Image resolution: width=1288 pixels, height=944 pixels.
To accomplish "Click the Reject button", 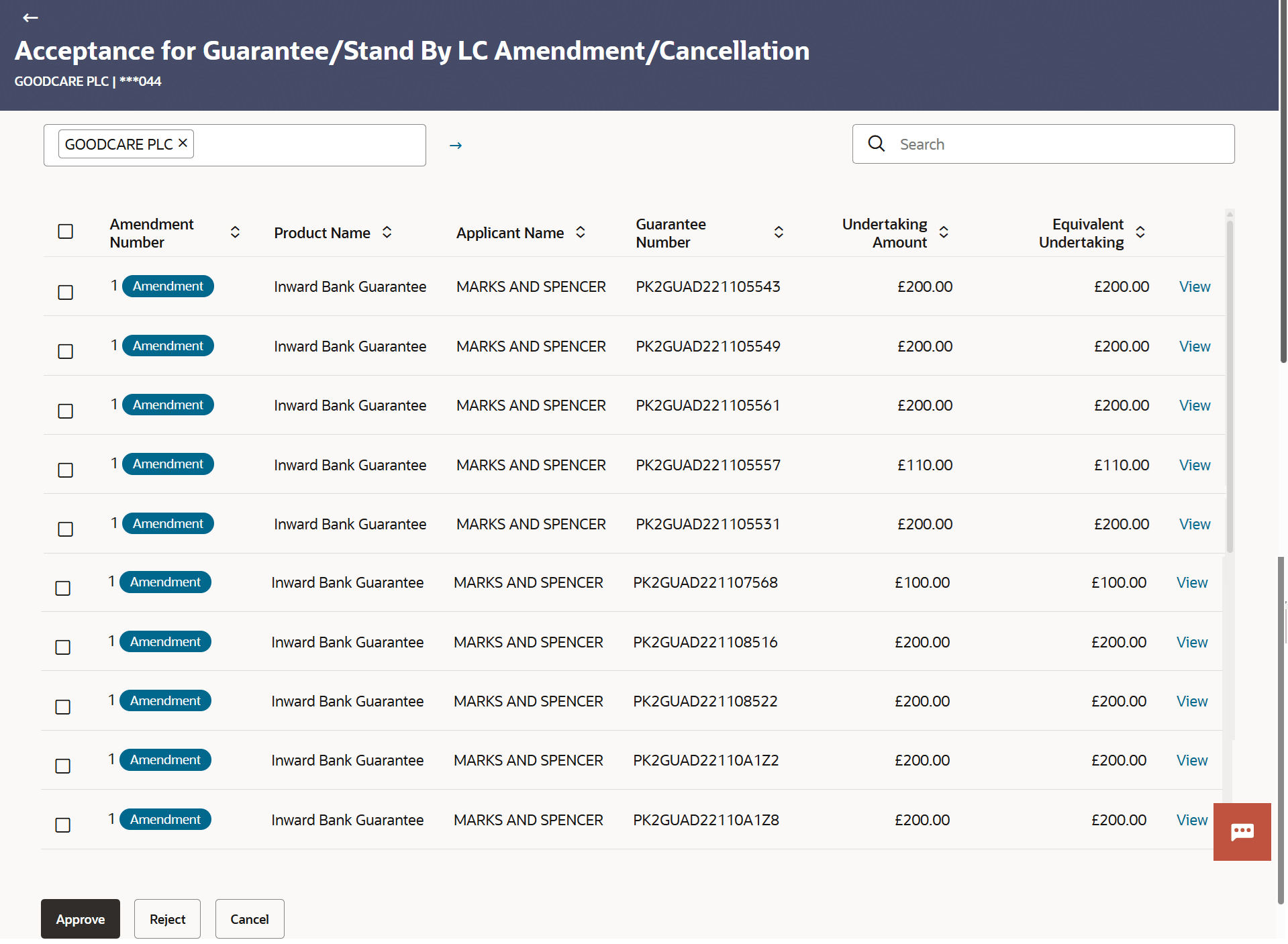I will click(167, 919).
